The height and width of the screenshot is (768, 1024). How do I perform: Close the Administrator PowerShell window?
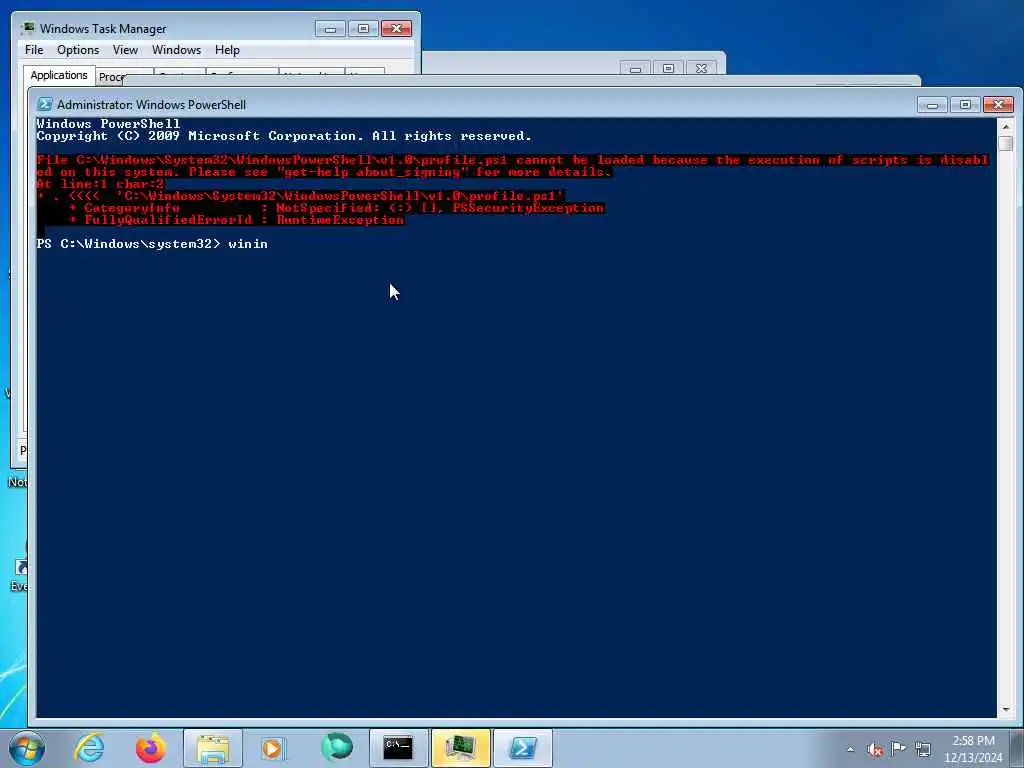coord(999,104)
